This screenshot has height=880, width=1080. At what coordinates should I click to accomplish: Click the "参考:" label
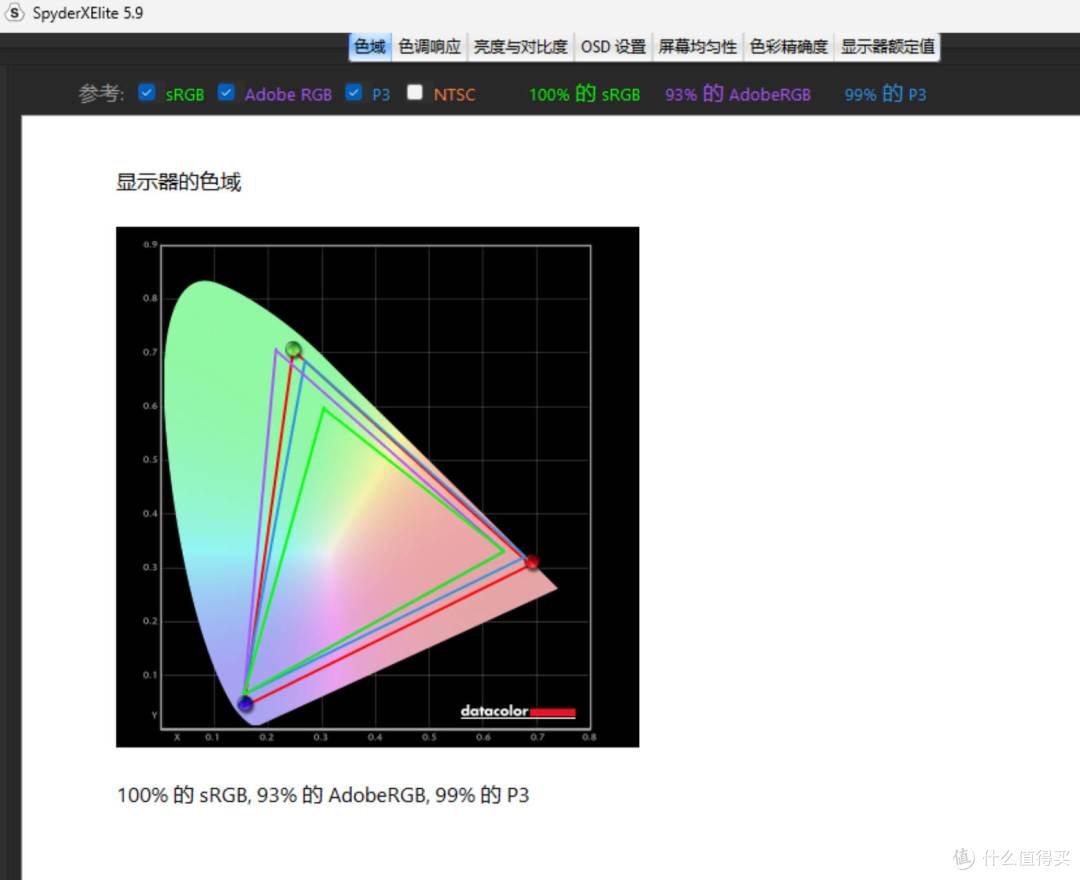[x=101, y=94]
